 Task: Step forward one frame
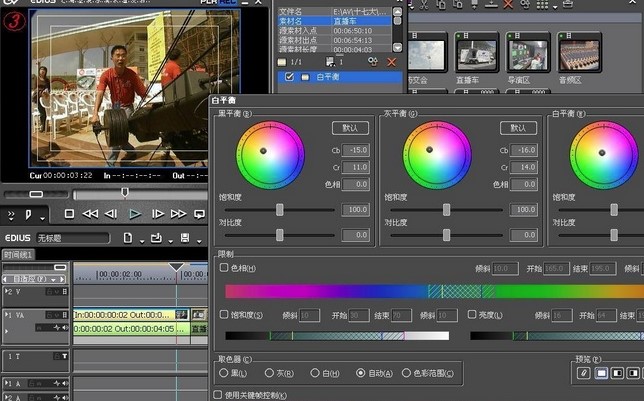point(158,214)
